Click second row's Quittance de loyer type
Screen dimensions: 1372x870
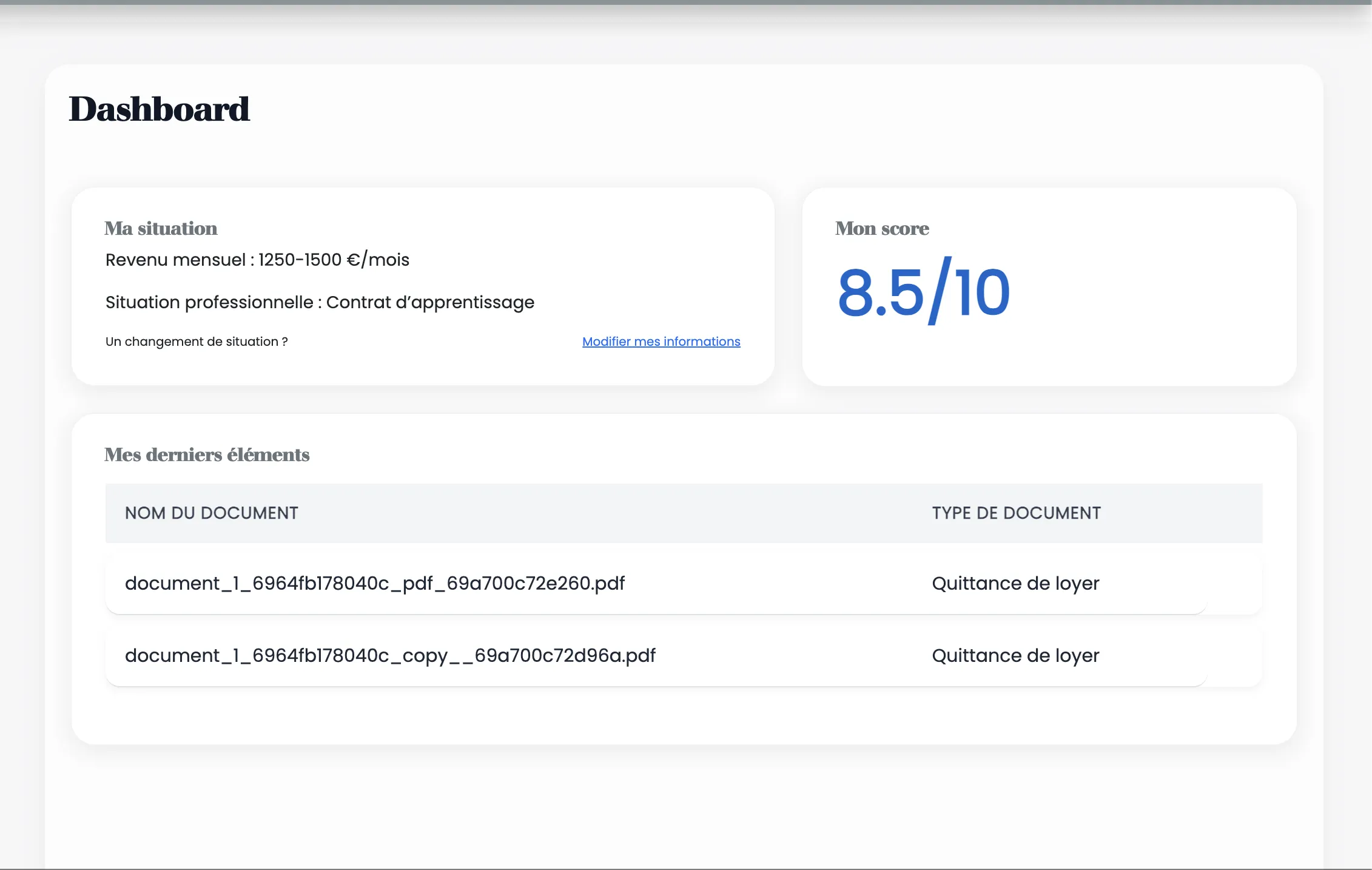(x=1015, y=655)
